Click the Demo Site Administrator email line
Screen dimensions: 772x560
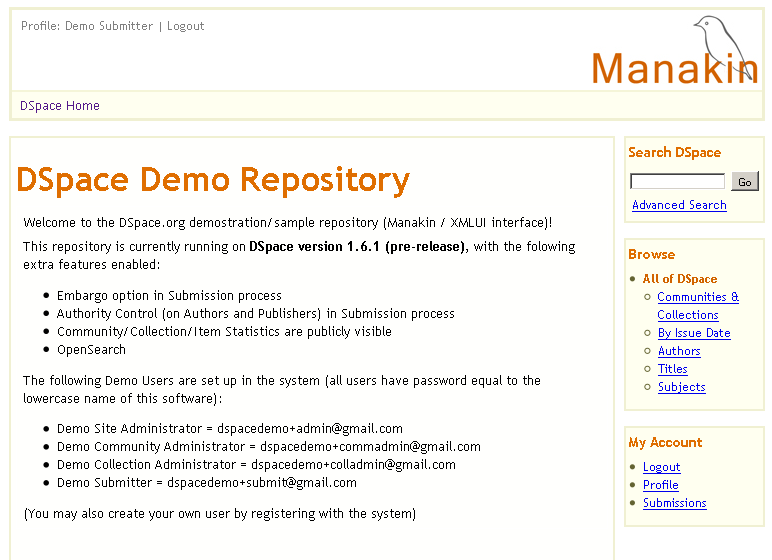(229, 428)
